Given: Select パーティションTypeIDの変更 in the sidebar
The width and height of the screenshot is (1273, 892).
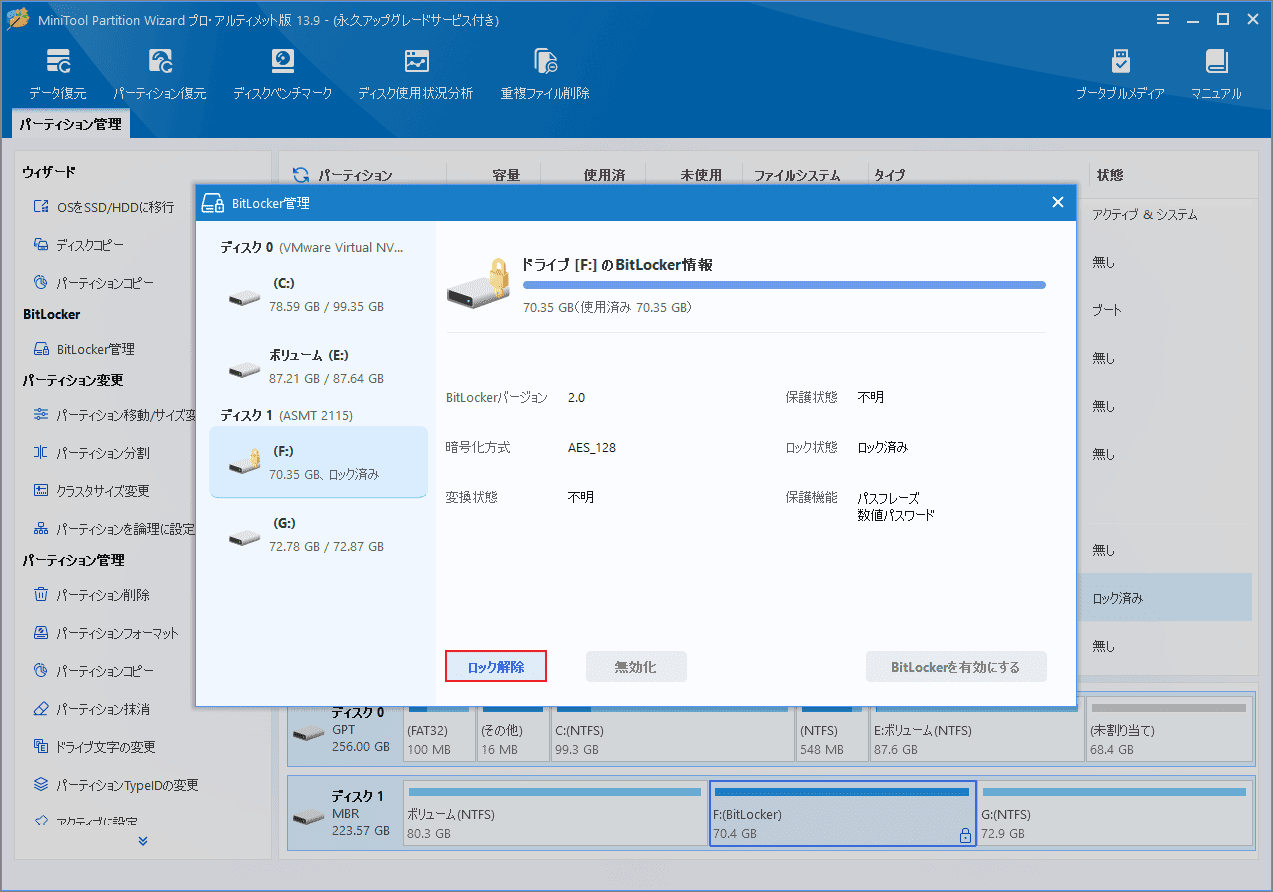Looking at the screenshot, I should coord(116,785).
